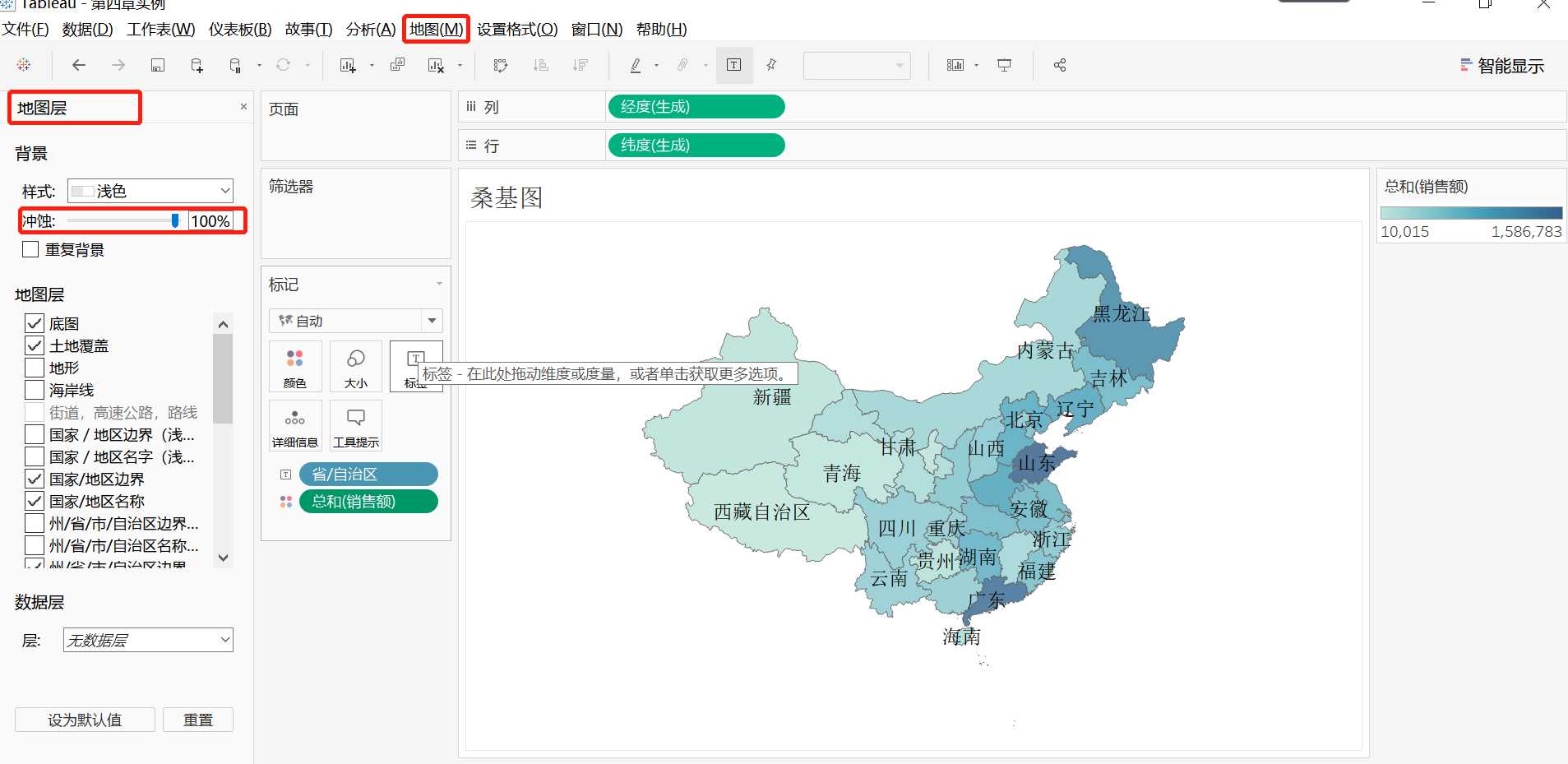
Task: Duplicate the worksheet icon
Action: click(397, 65)
